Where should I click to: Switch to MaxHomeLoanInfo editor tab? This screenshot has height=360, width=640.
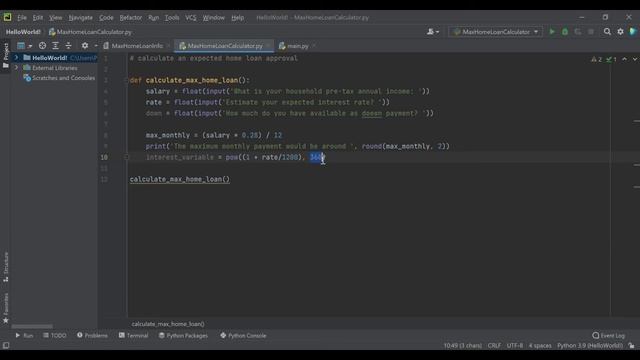point(137,46)
